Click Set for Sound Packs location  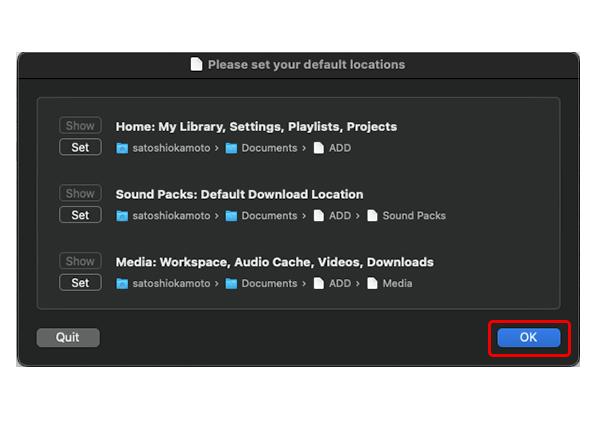tap(80, 215)
